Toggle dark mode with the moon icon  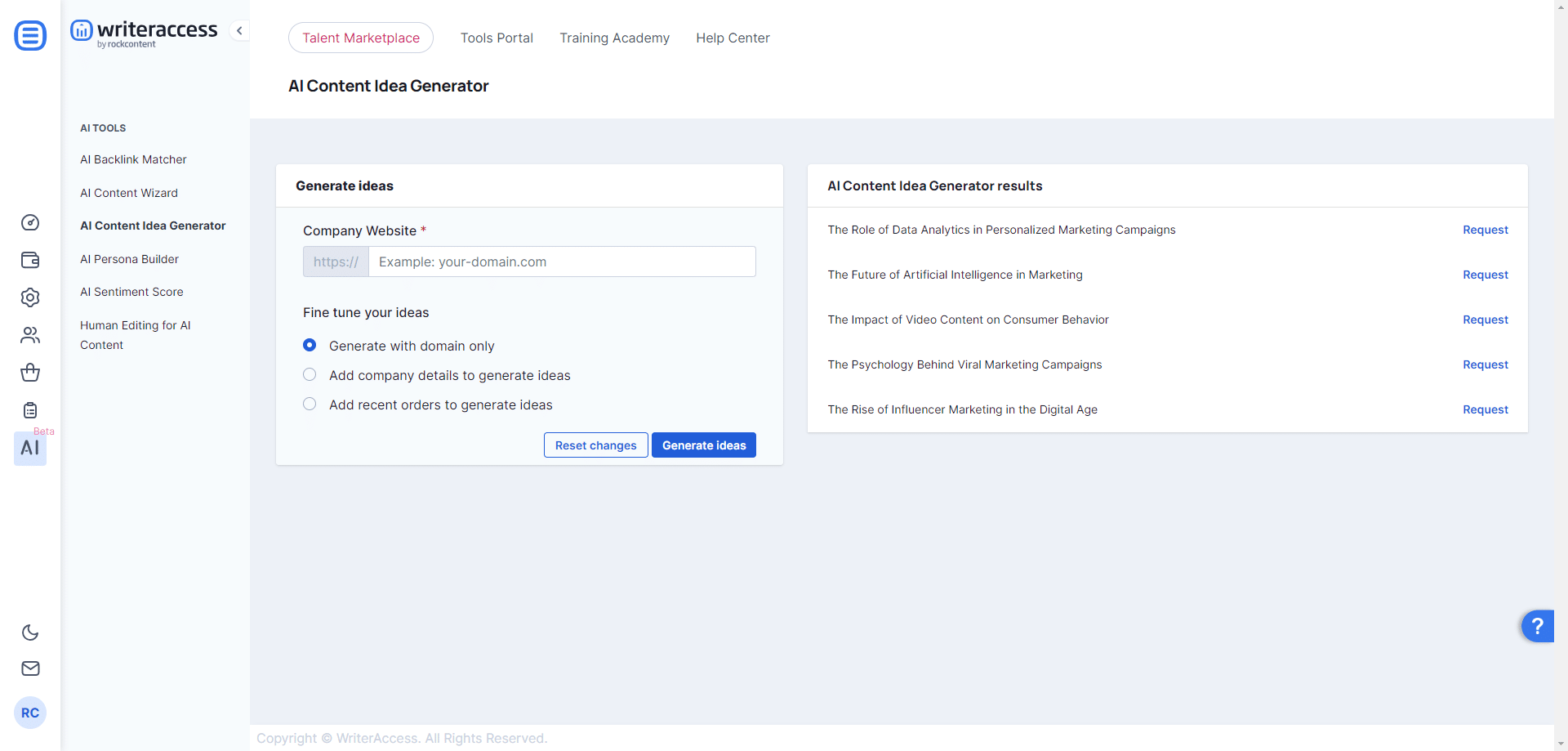(30, 633)
